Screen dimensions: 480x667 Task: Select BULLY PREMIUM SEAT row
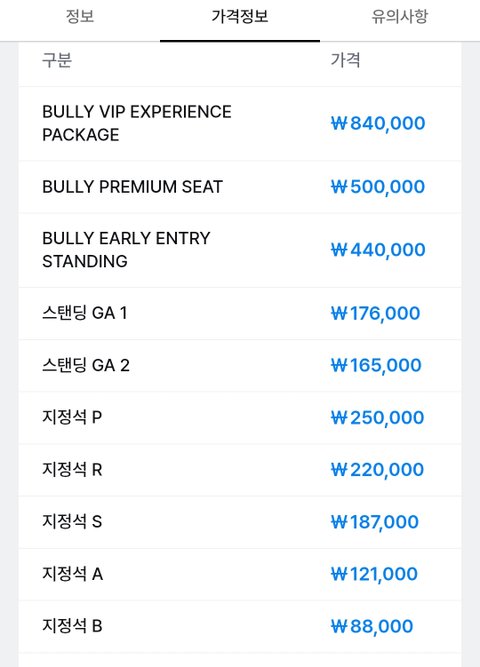tap(240, 187)
